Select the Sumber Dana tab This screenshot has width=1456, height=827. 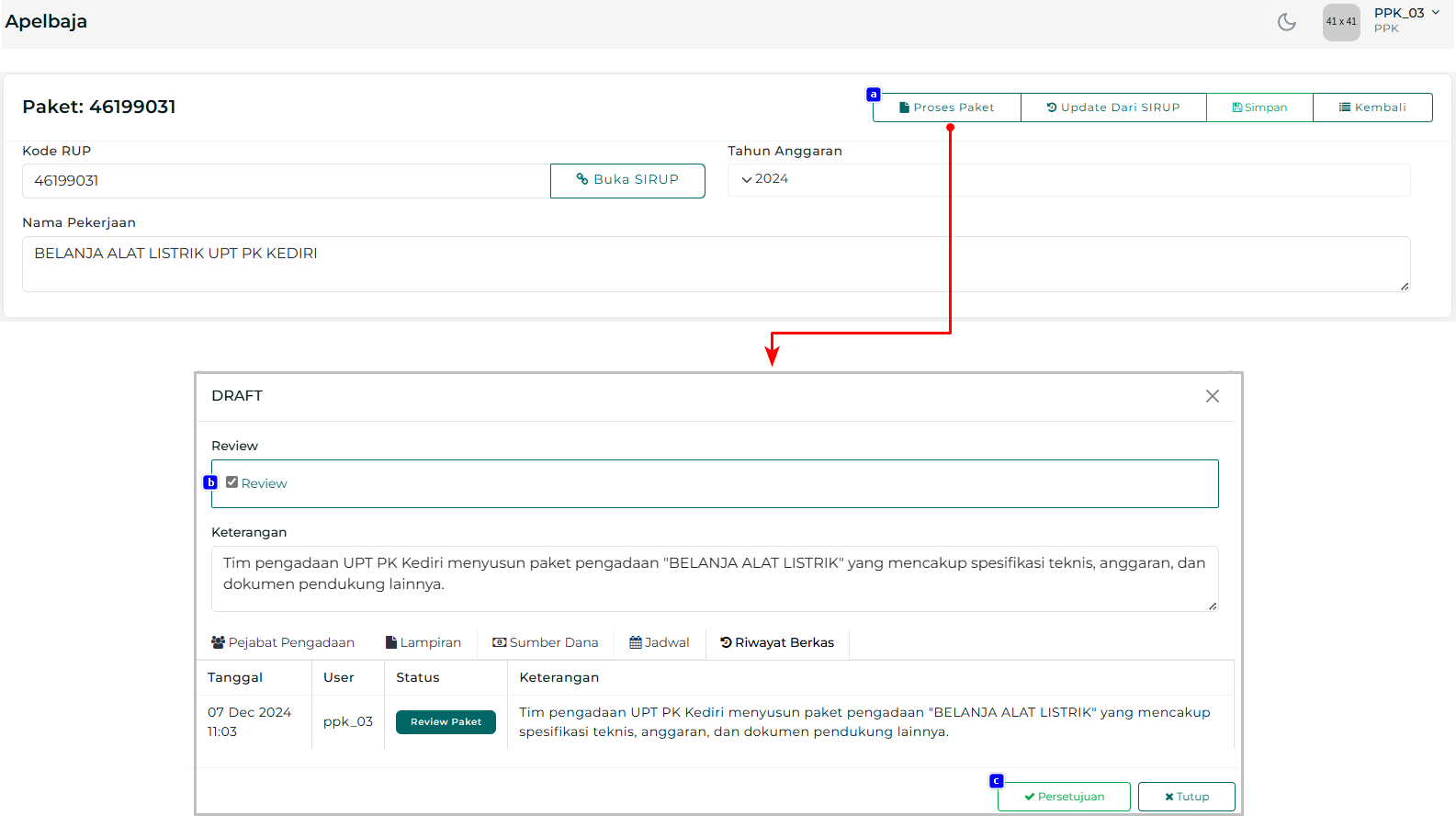546,643
